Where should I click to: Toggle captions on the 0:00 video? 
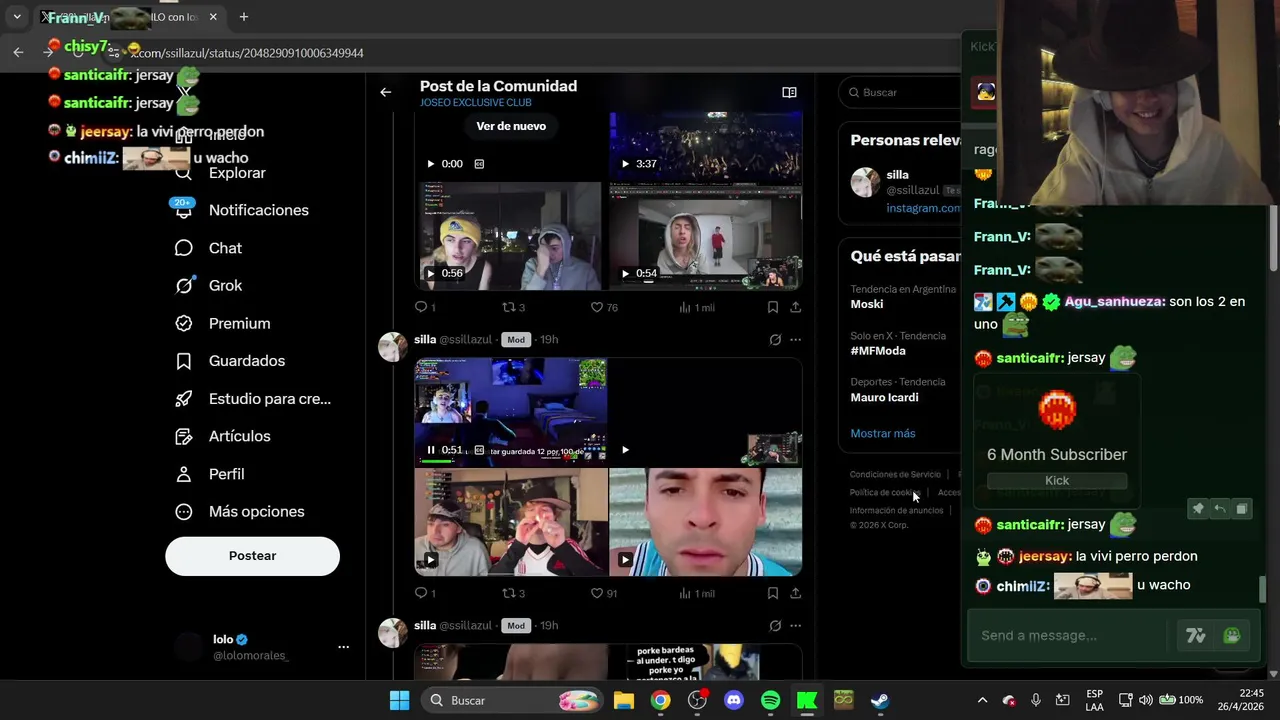479,164
